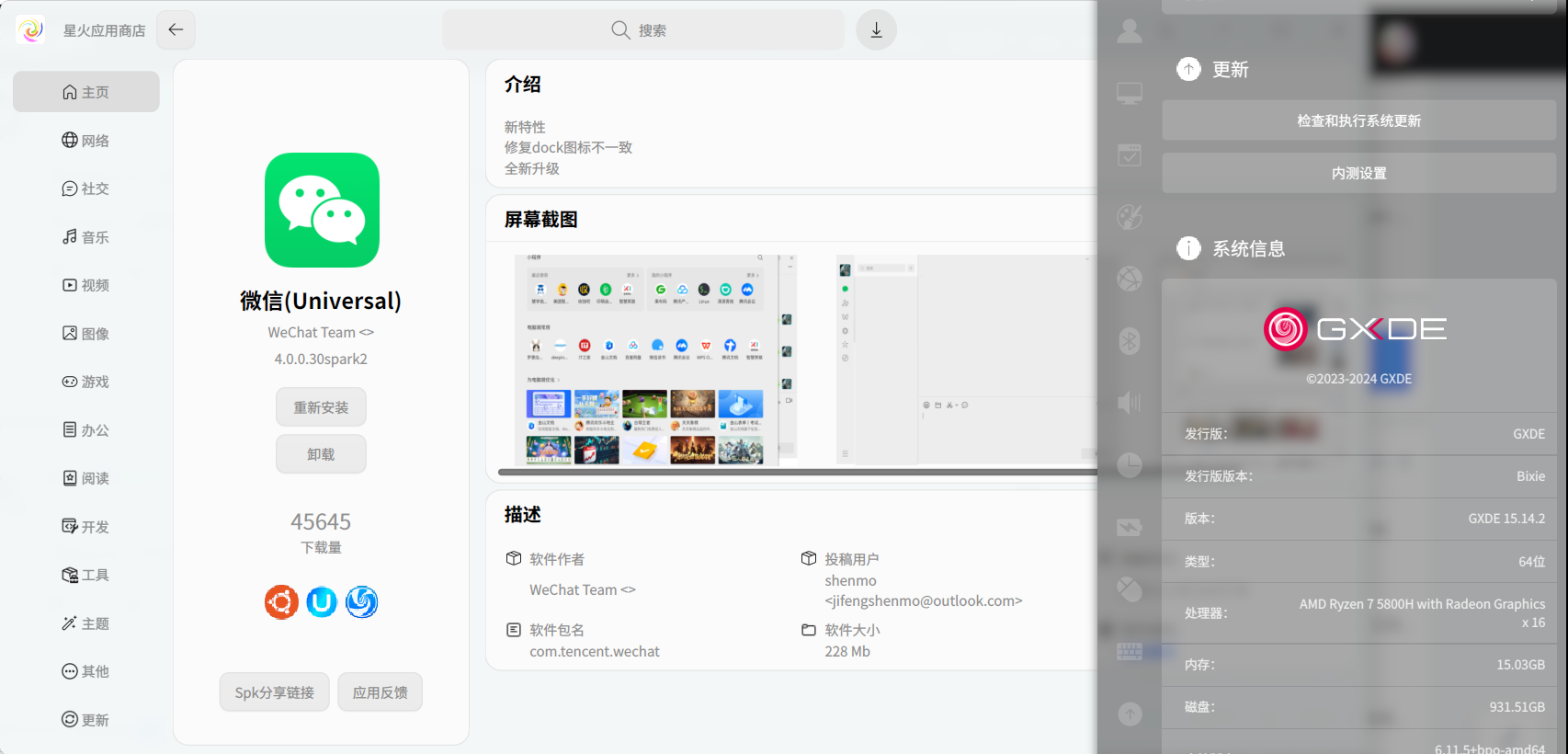Select the AMD Ryzen 7 5800H processor value

pyautogui.click(x=1422, y=612)
